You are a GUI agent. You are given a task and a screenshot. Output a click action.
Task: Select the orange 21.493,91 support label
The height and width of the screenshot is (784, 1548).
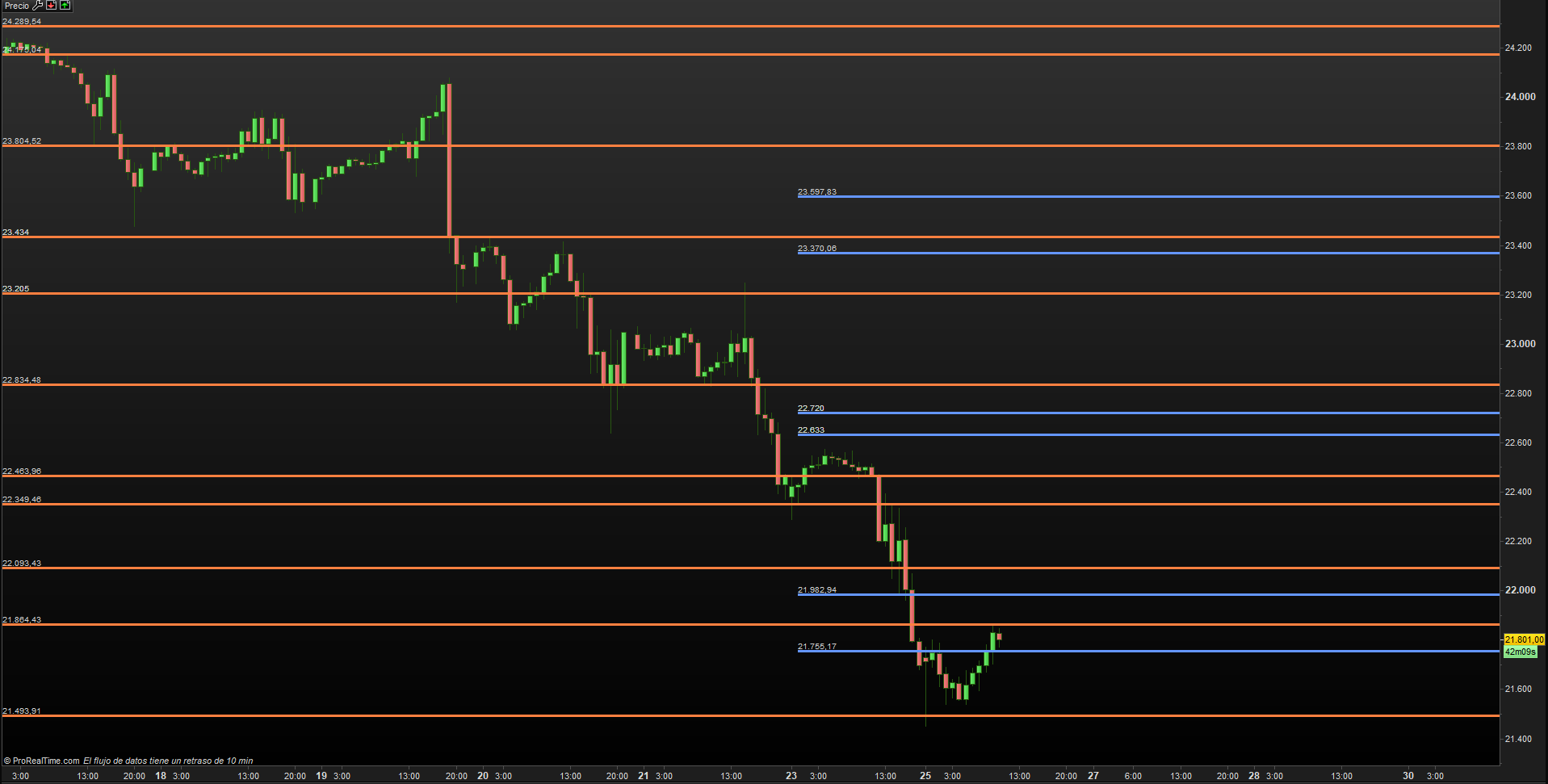22,711
